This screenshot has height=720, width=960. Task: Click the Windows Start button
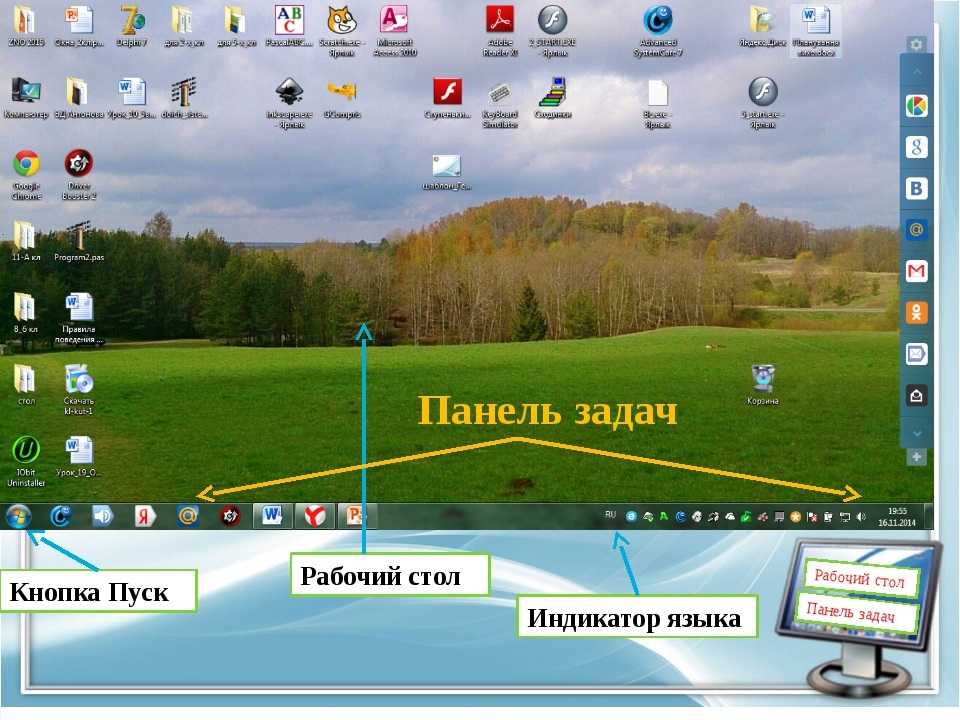point(18,516)
